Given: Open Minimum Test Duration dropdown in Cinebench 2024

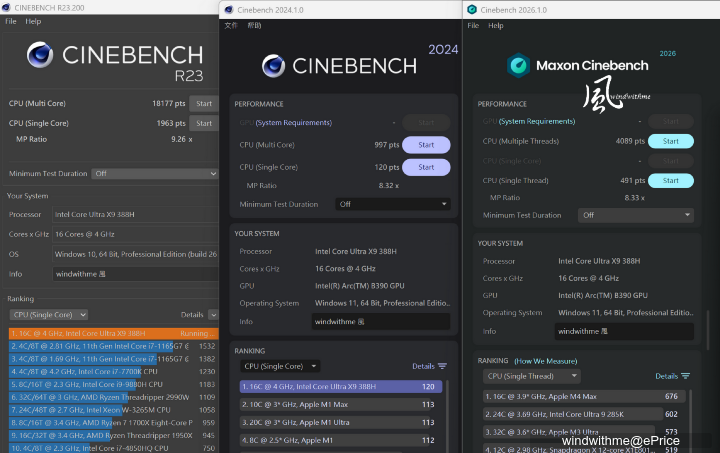Looking at the screenshot, I should click(x=393, y=204).
